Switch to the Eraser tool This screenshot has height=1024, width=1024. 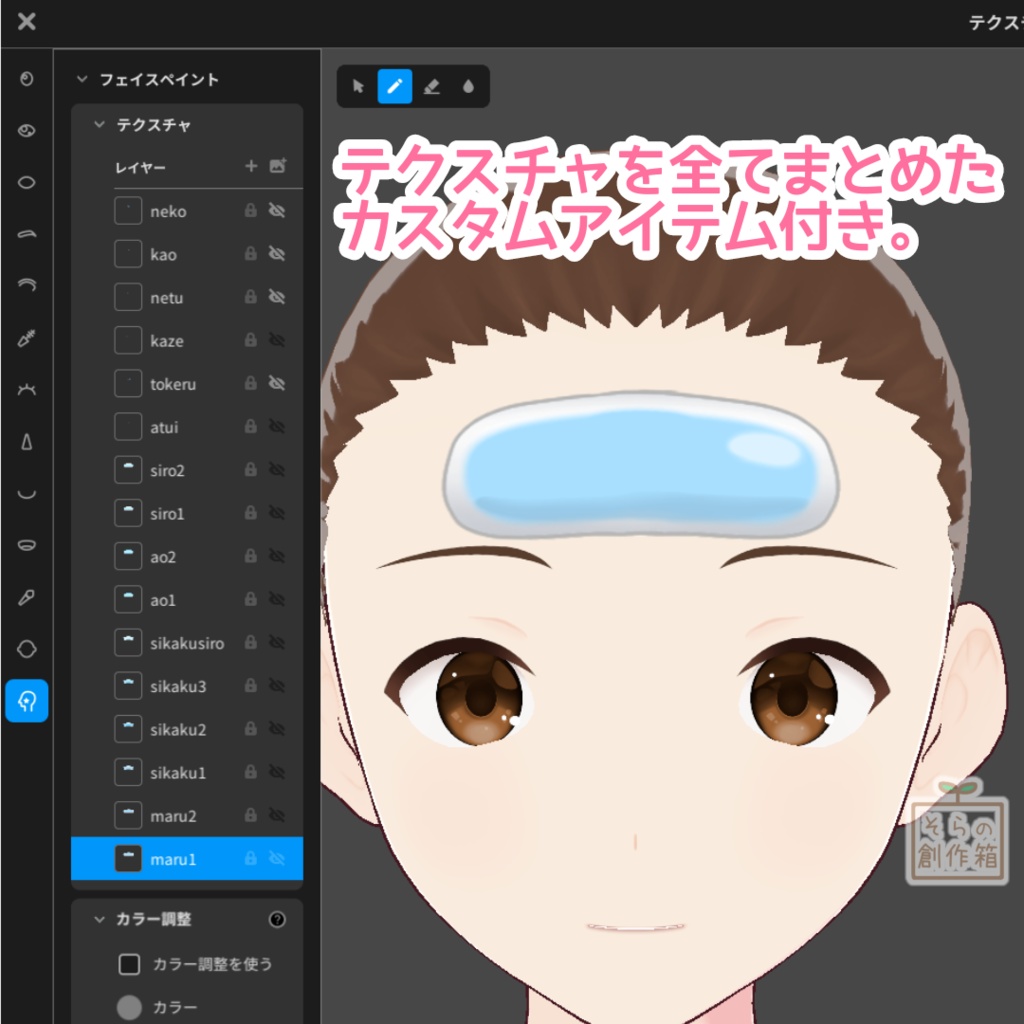click(x=432, y=87)
